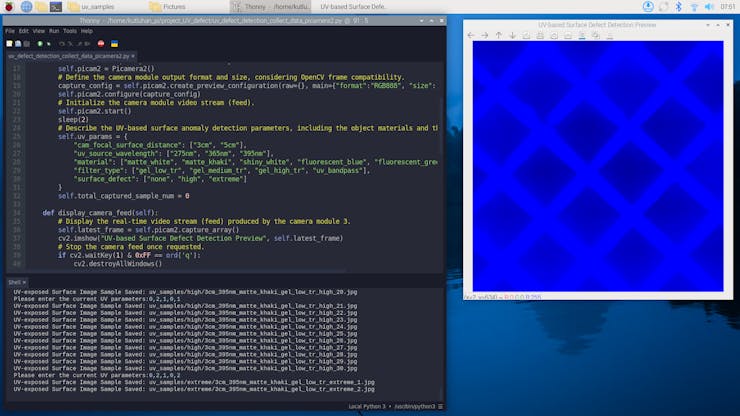Click the Step out debug icon
Image resolution: width=740 pixels, height=416 pixels.
(x=79, y=43)
